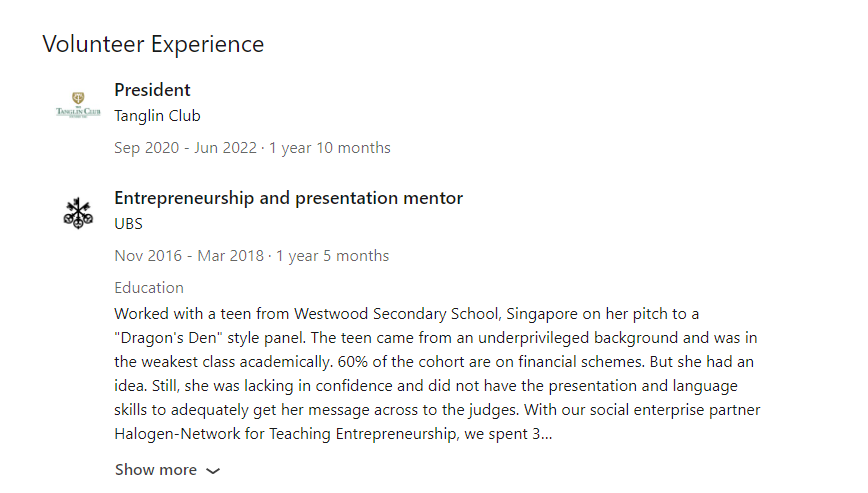The width and height of the screenshot is (868, 493).
Task: Click Westwood Secondary School in description
Action: [397, 314]
